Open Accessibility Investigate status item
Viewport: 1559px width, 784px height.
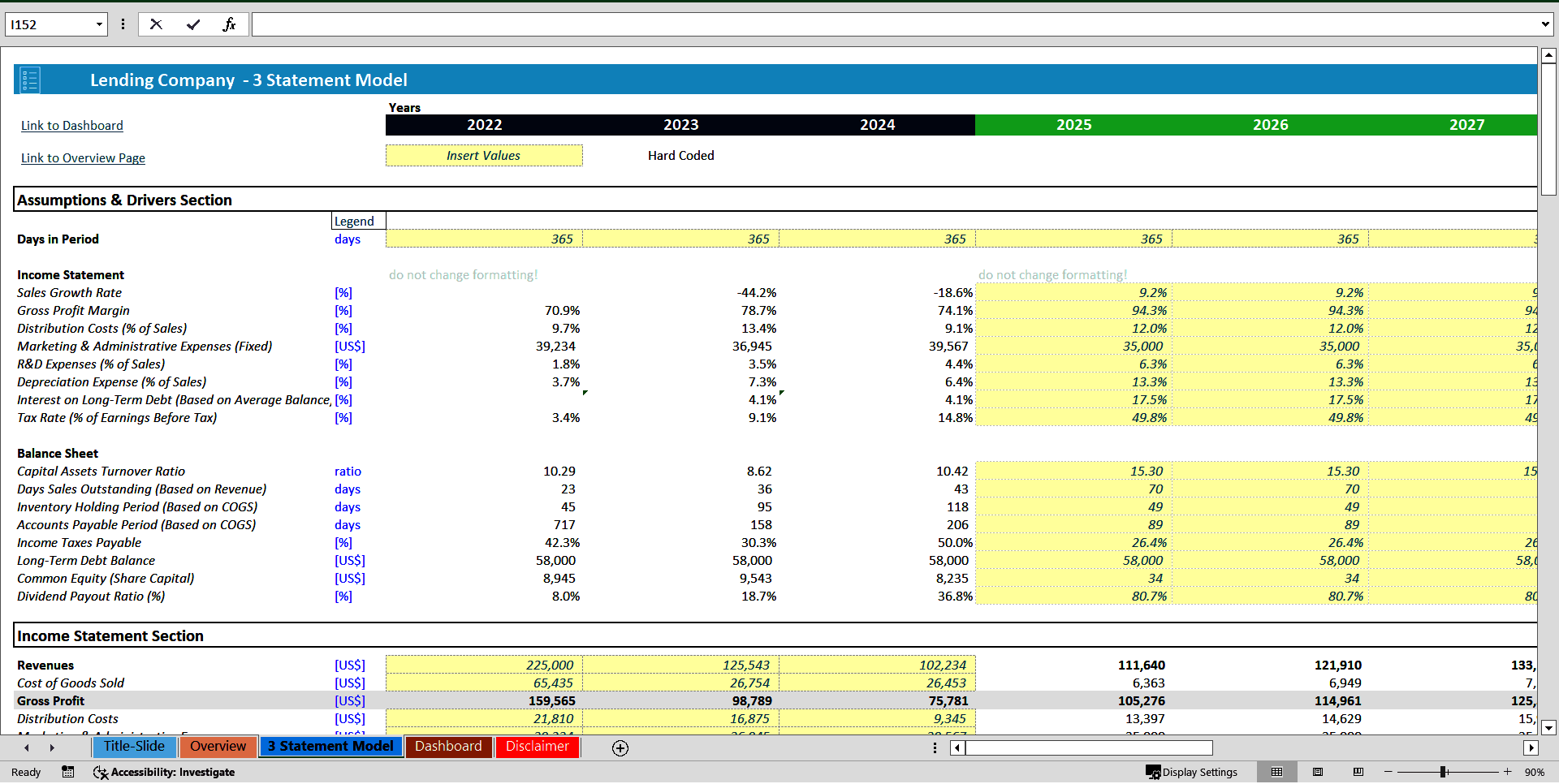pos(164,772)
